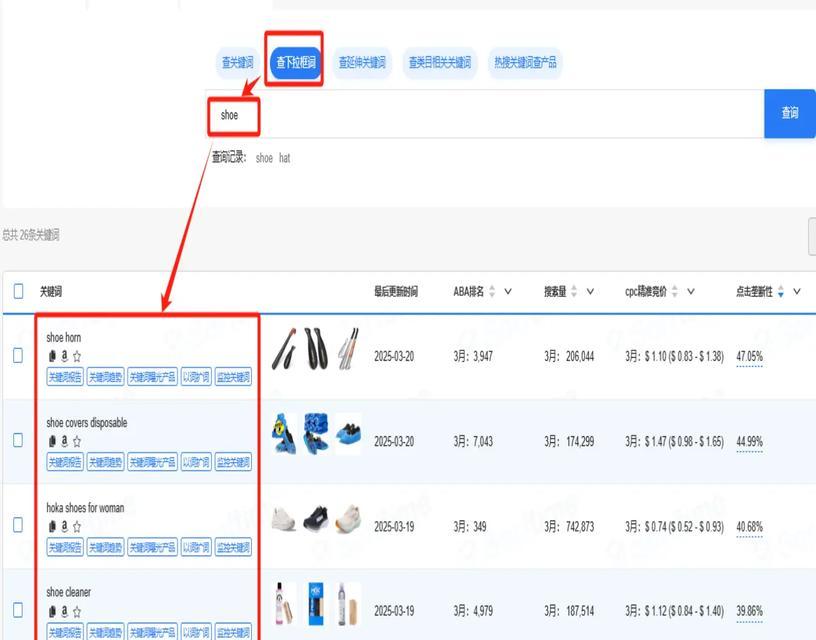The height and width of the screenshot is (640, 816).
Task: Star the 'shoe covers disposable' keyword
Action: pyautogui.click(x=77, y=441)
